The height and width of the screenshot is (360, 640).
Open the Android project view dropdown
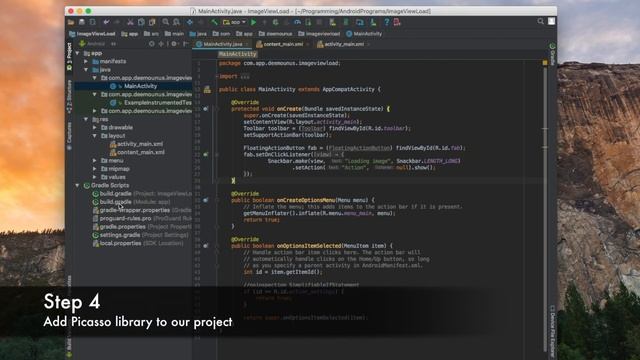click(x=98, y=44)
